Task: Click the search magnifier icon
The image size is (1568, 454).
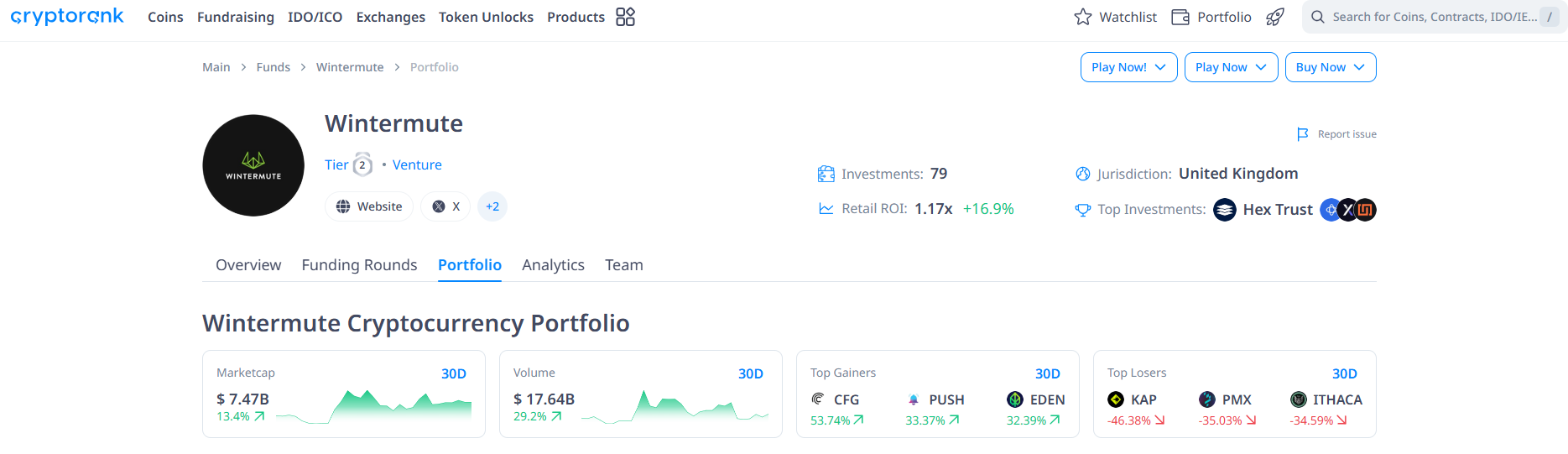Action: click(1318, 17)
